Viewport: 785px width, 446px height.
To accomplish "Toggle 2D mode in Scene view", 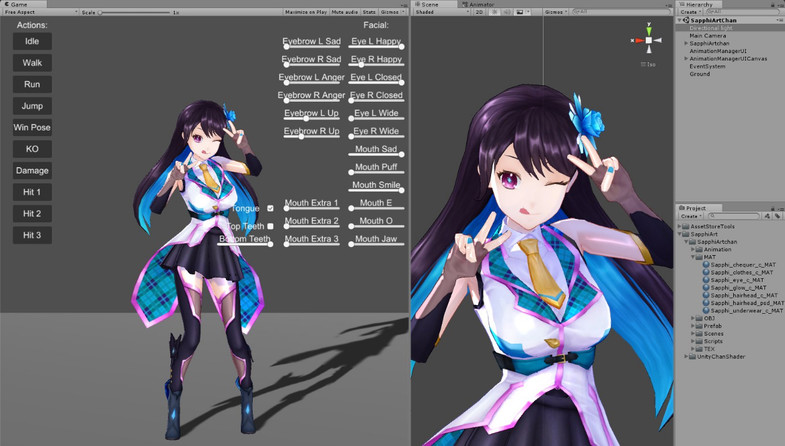I will (x=479, y=12).
